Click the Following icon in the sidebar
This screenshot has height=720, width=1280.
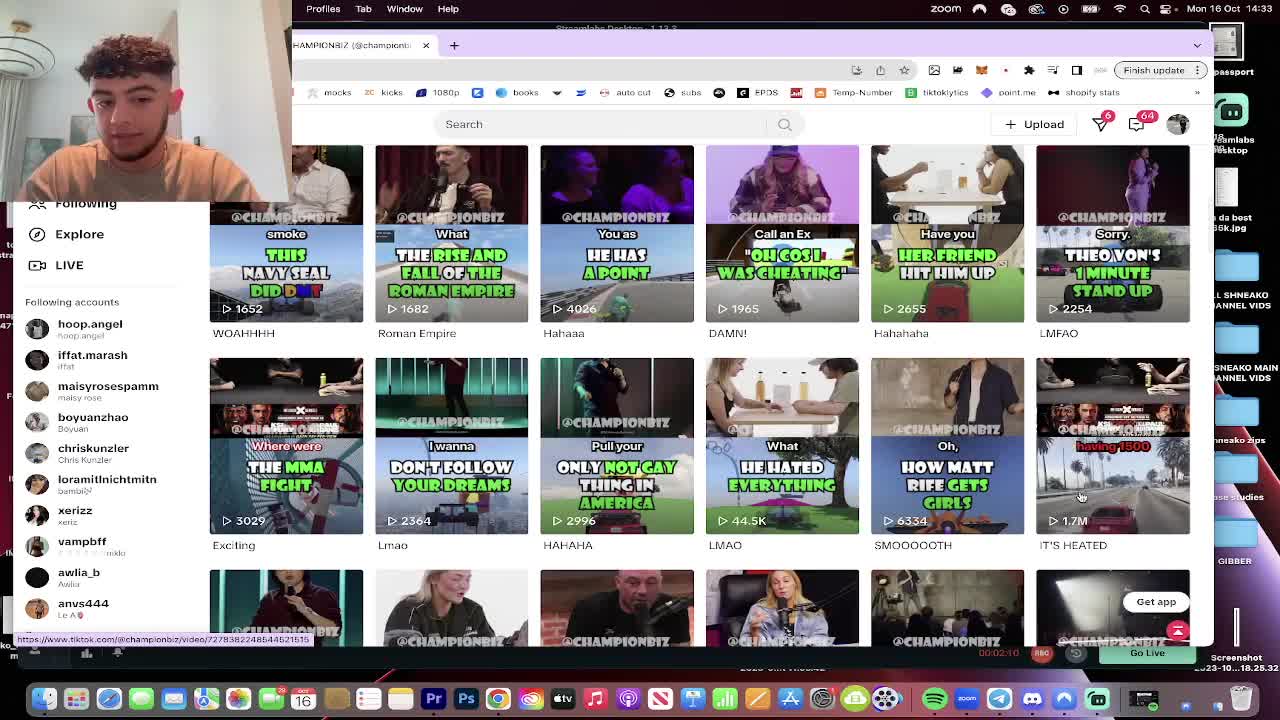point(37,204)
